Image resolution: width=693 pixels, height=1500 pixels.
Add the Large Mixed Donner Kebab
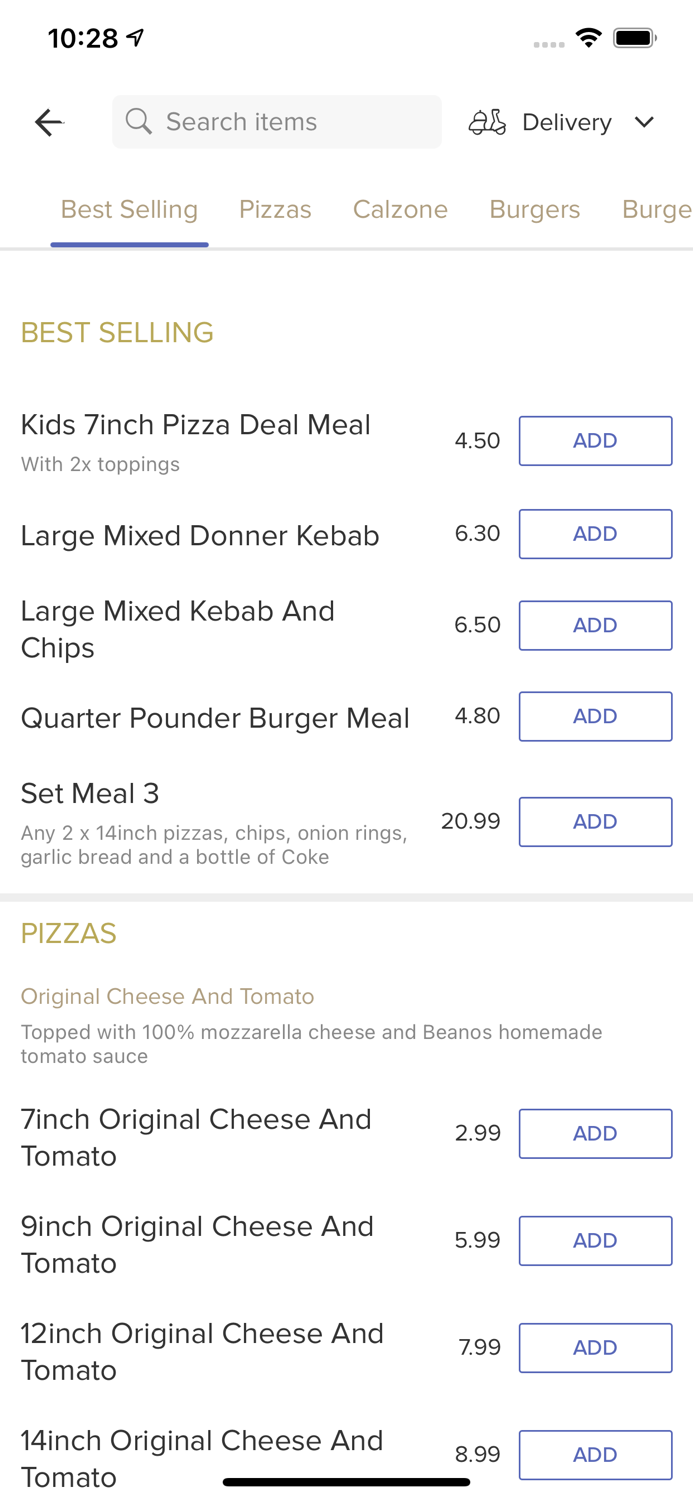(595, 533)
